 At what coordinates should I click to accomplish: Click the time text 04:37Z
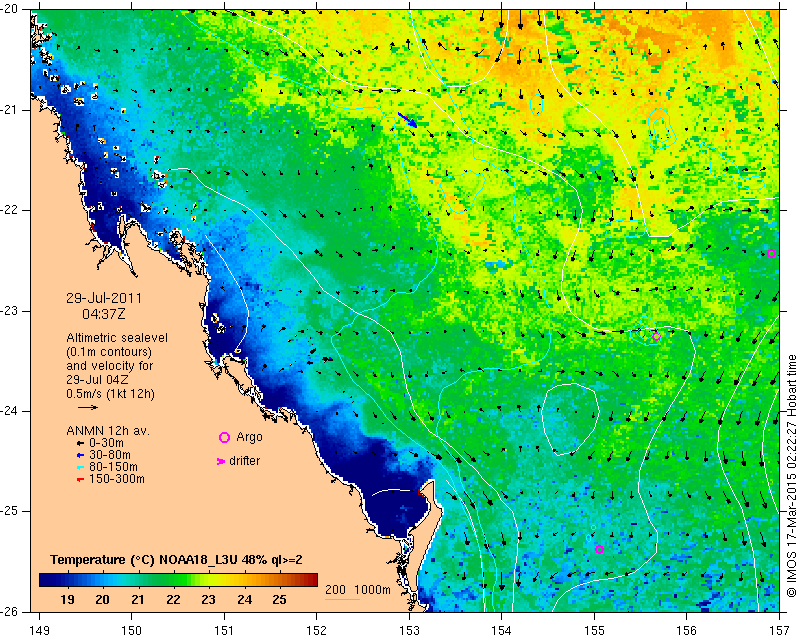pyautogui.click(x=104, y=314)
